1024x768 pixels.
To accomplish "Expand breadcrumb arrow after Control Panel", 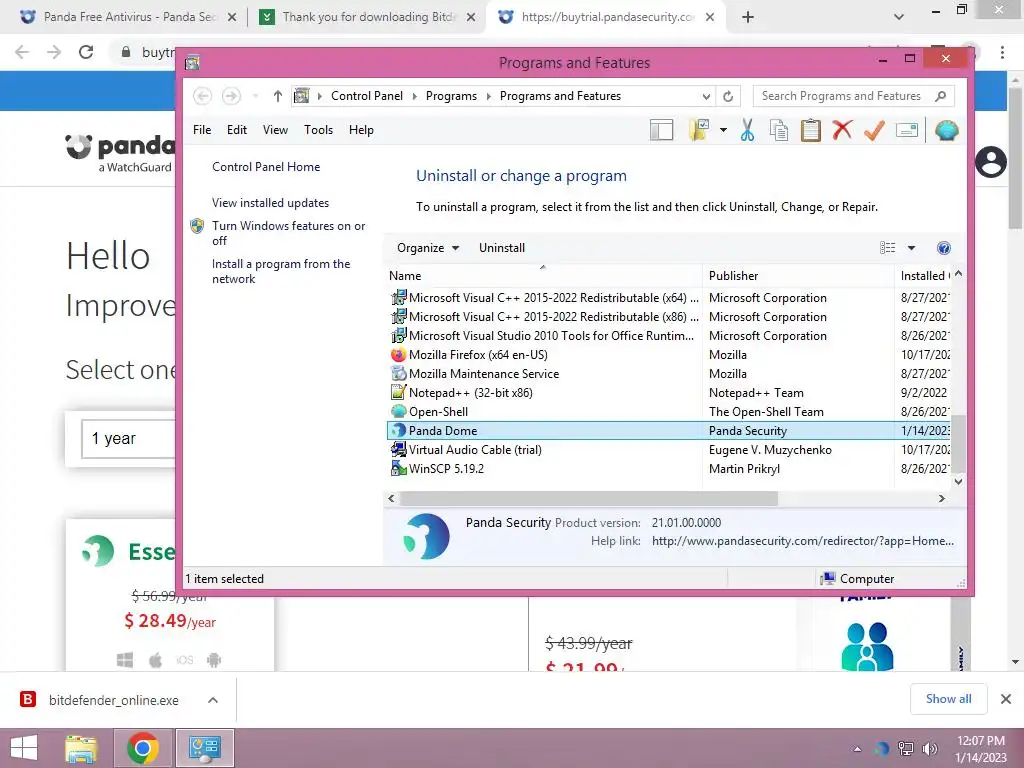I will point(414,96).
